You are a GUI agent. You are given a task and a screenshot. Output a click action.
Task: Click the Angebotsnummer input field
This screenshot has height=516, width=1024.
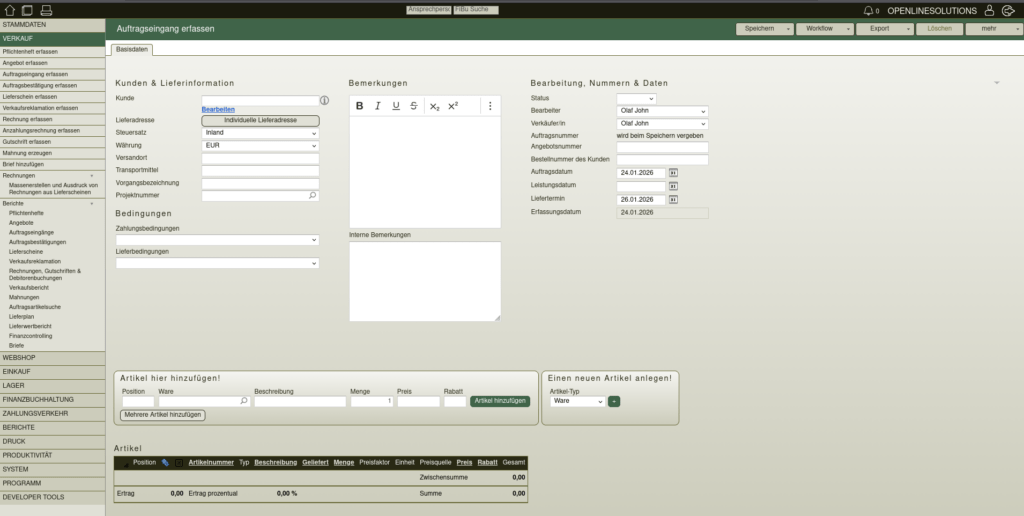point(662,147)
